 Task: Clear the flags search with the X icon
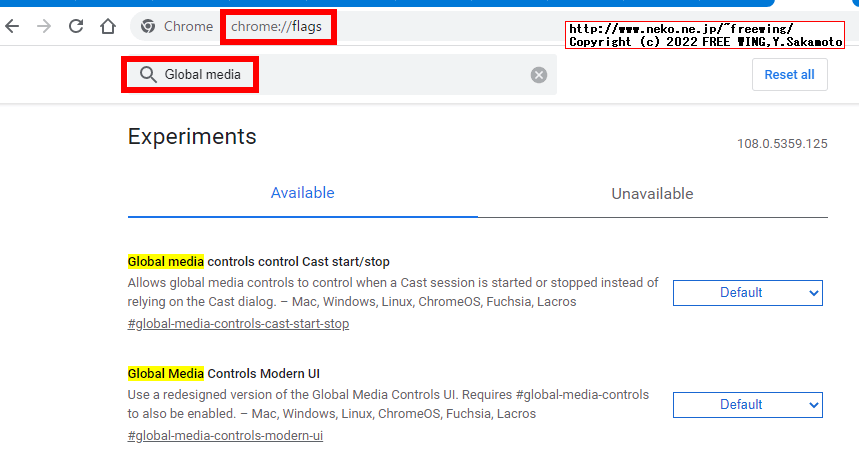539,74
